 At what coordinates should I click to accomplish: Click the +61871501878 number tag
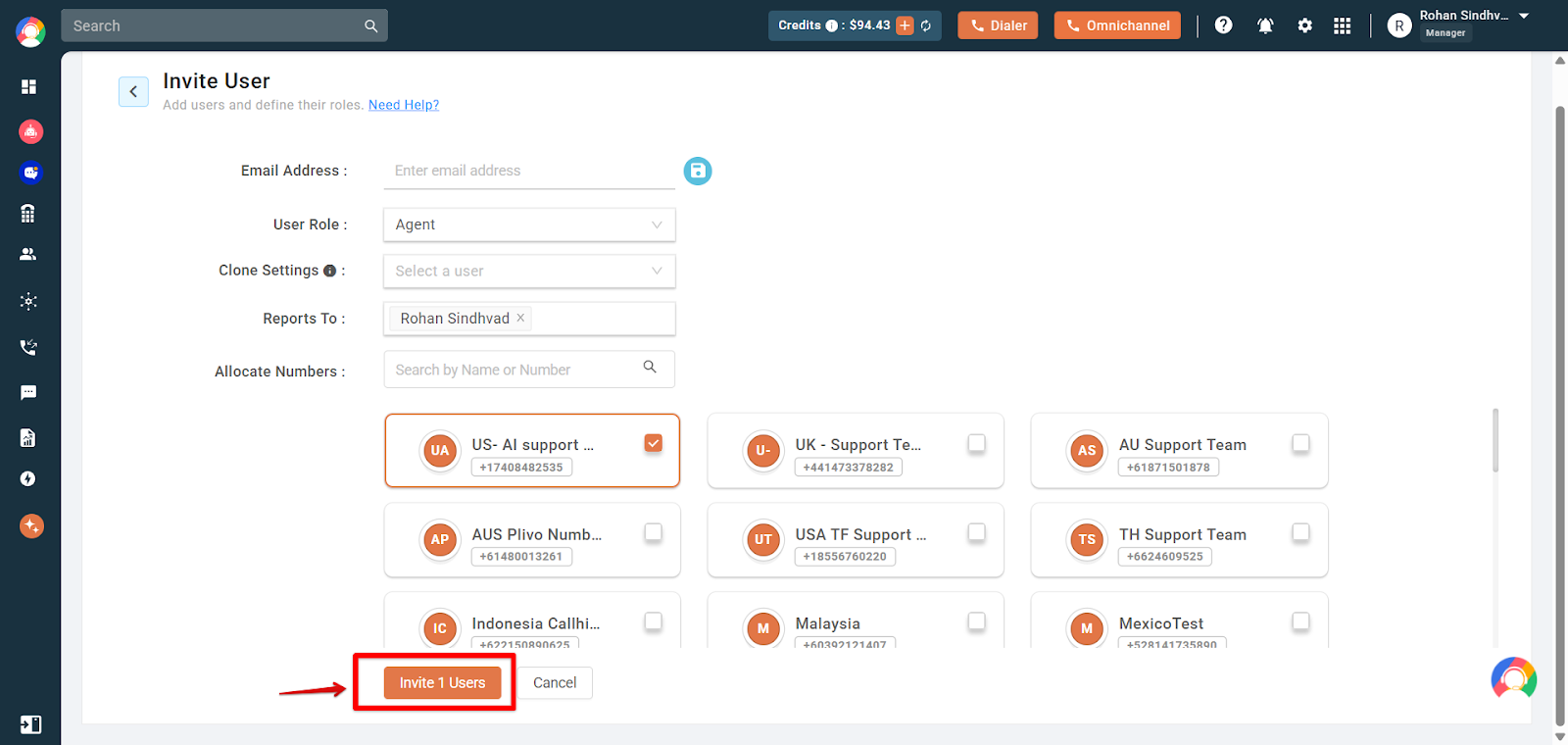1168,468
